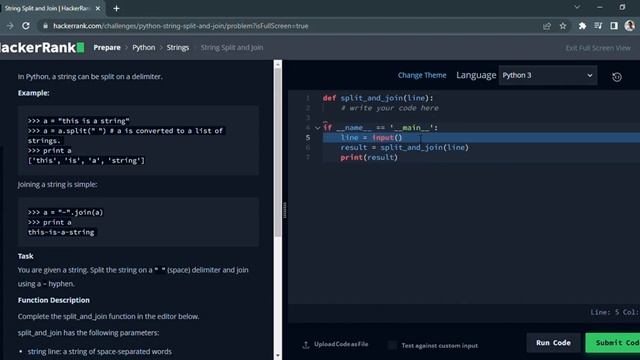Viewport: 640px width, 360px height.
Task: Click the Submit Code button
Action: click(613, 343)
